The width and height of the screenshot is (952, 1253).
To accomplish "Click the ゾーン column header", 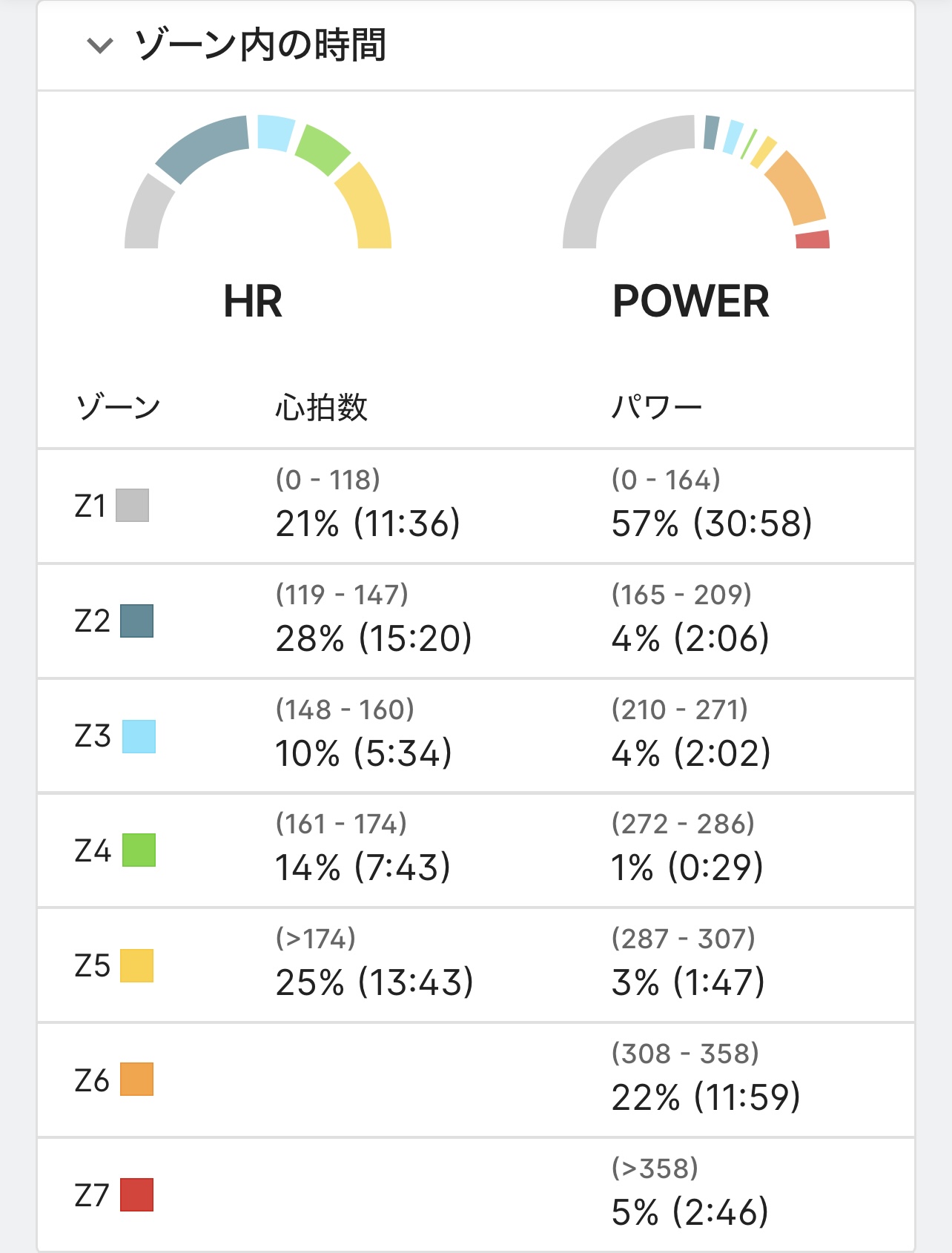I will click(x=119, y=408).
